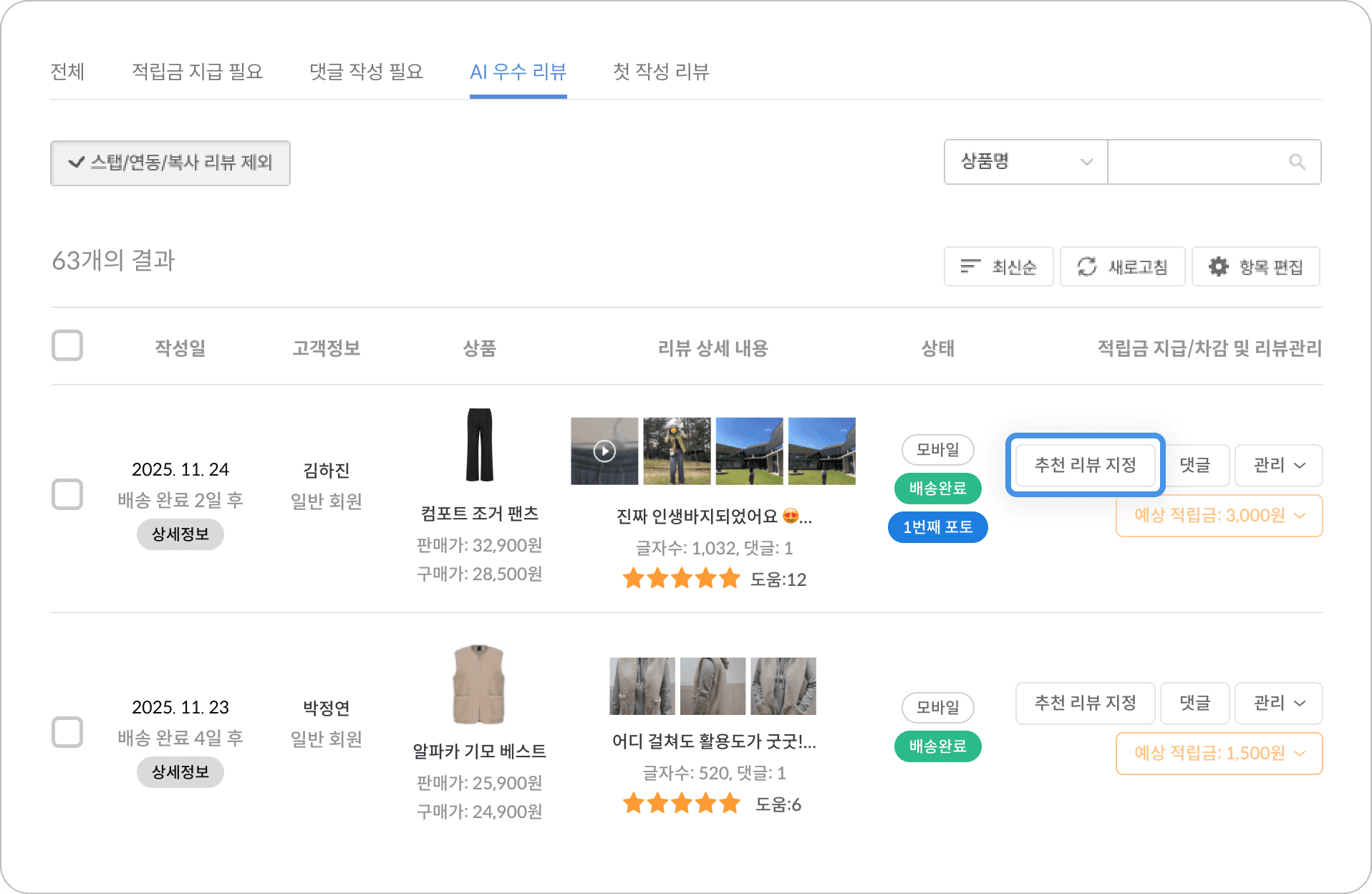1372x894 pixels.
Task: Expand 예상 적립금: 3,000원 details
Action: click(x=1219, y=516)
